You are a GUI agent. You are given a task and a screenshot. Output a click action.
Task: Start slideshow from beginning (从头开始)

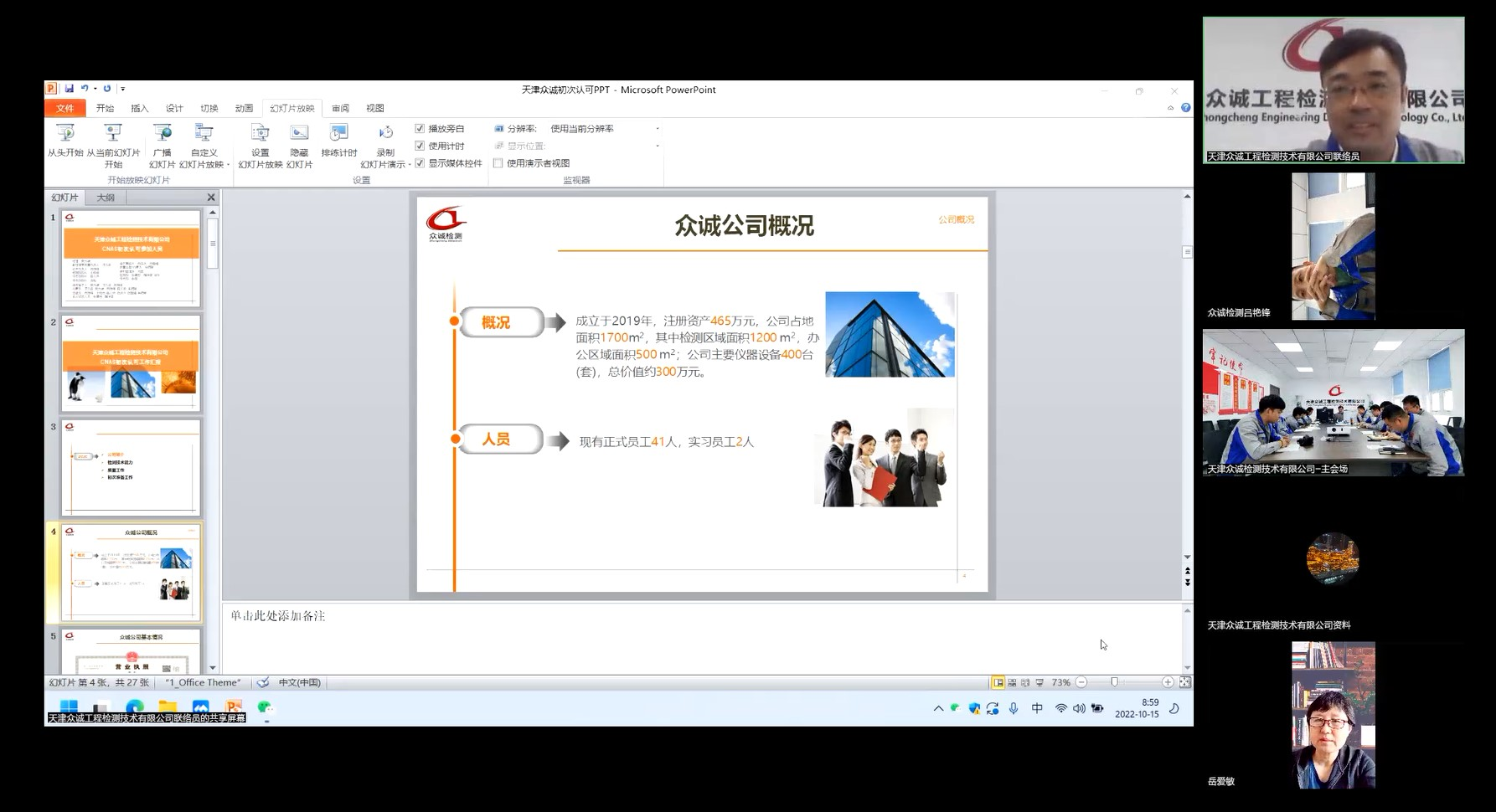(65, 140)
